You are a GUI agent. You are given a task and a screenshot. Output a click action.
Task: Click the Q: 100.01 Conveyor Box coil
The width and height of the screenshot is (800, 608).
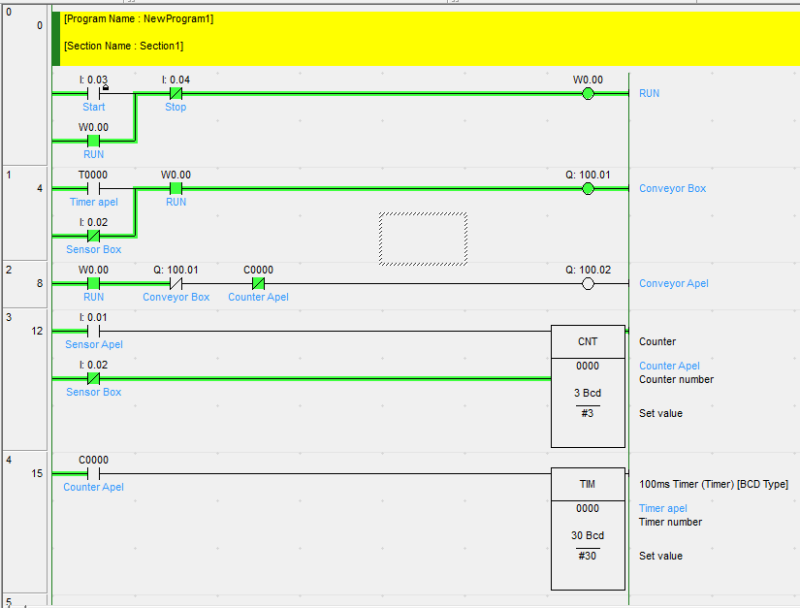click(x=588, y=189)
